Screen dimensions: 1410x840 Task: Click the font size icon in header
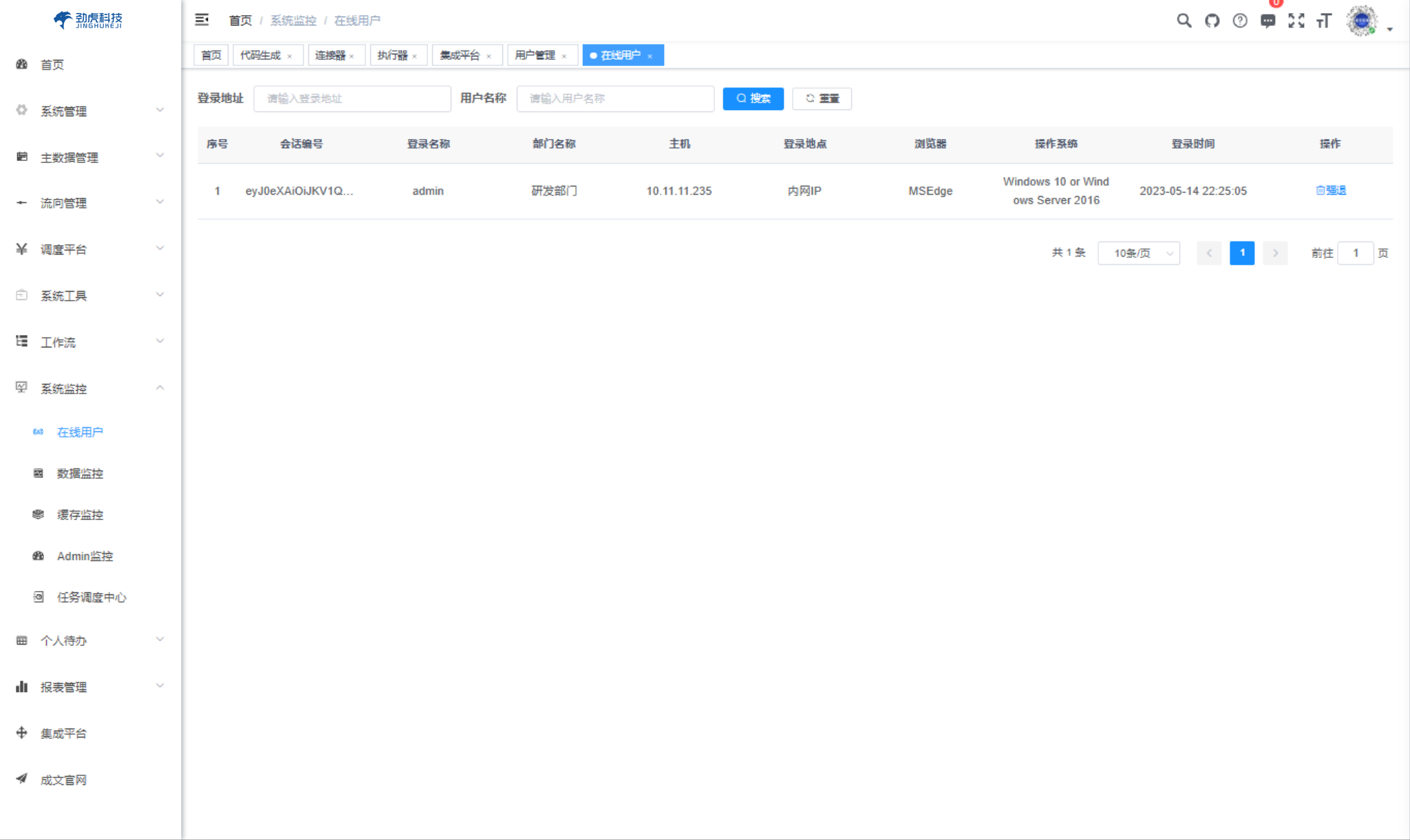(x=1323, y=21)
